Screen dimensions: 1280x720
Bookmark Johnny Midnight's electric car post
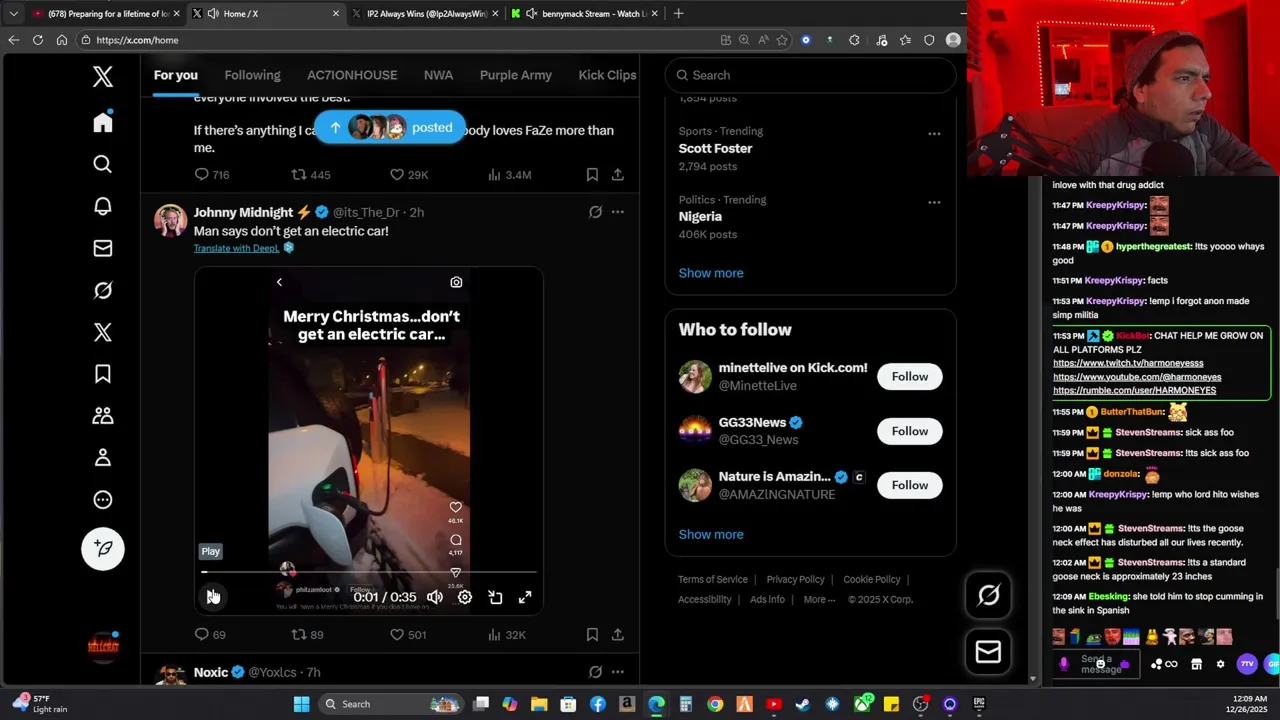[592, 634]
